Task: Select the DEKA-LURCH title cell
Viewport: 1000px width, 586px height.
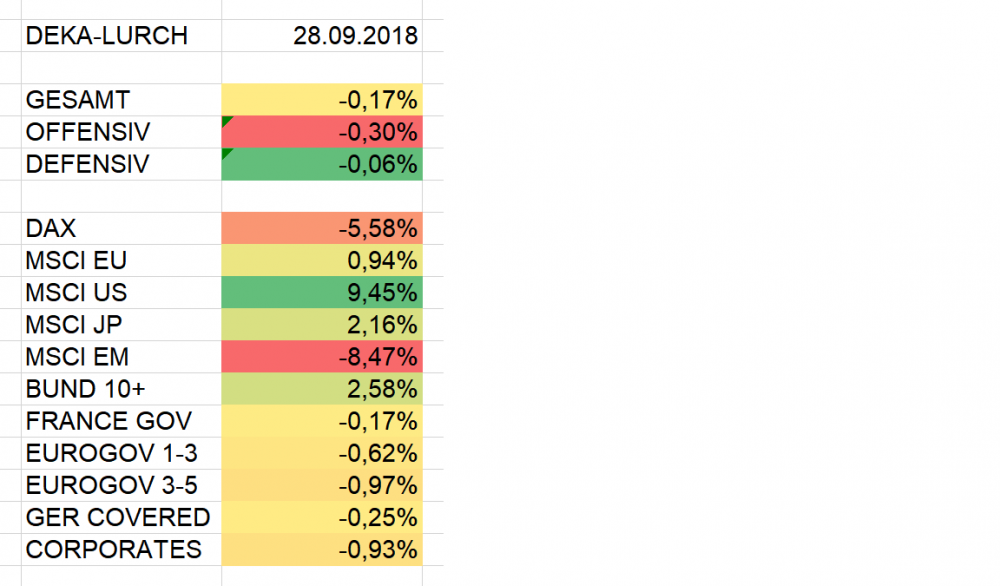Action: click(107, 36)
